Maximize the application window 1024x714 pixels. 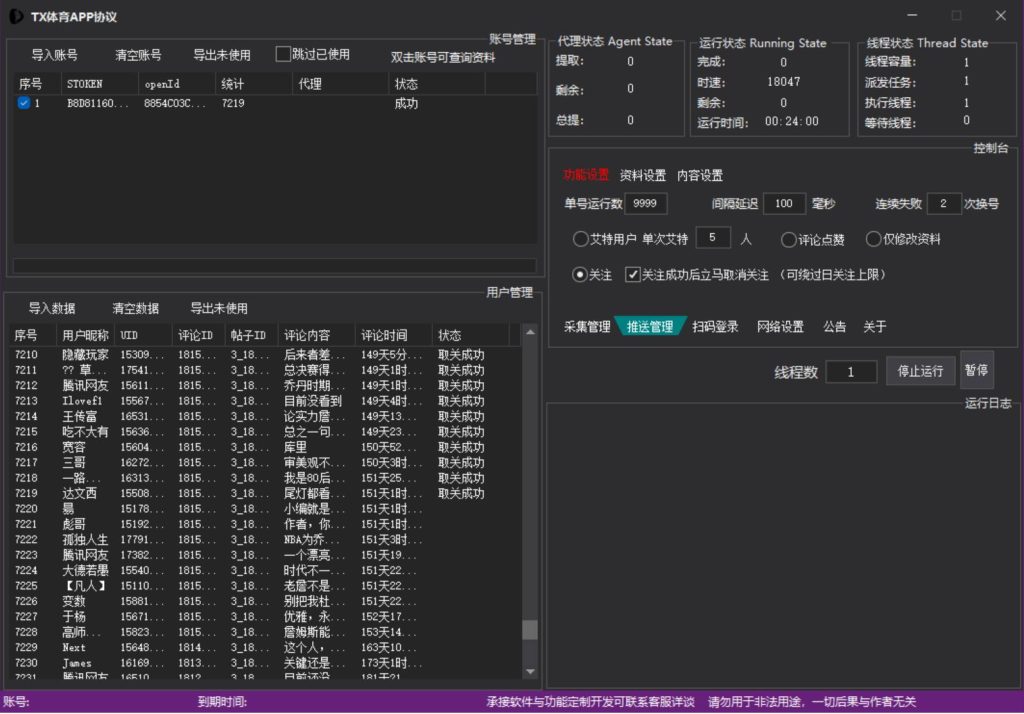[956, 16]
